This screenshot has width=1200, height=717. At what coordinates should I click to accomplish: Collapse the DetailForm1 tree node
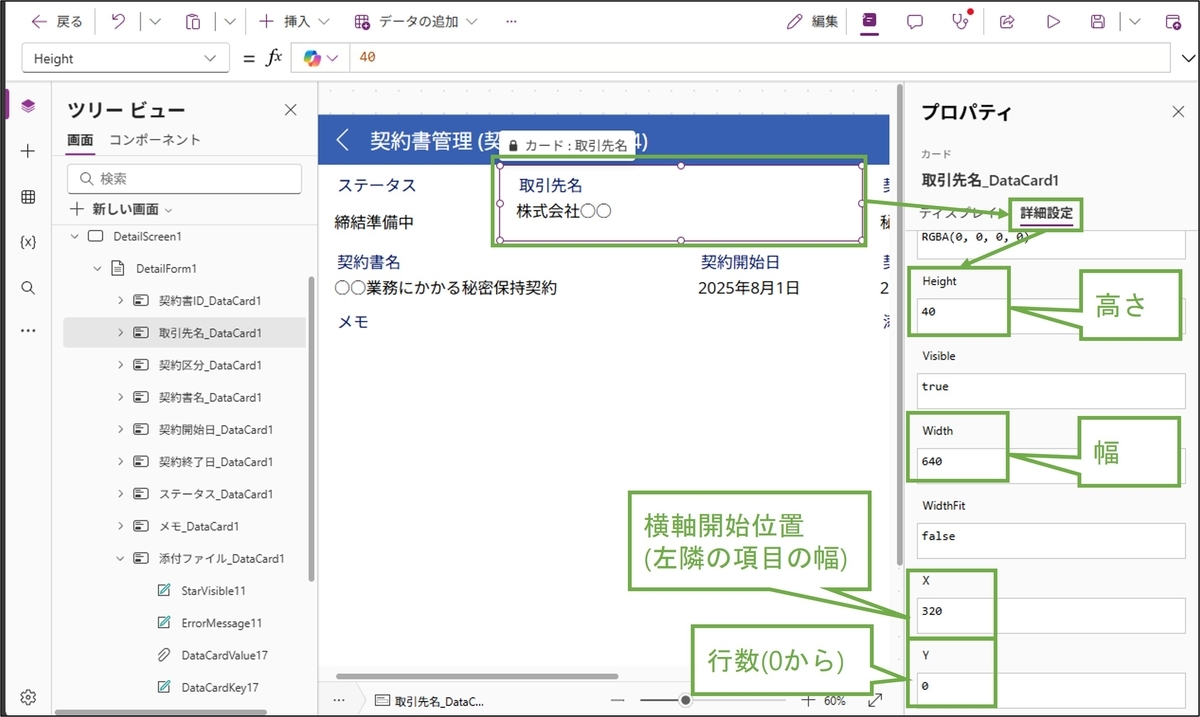(98, 268)
